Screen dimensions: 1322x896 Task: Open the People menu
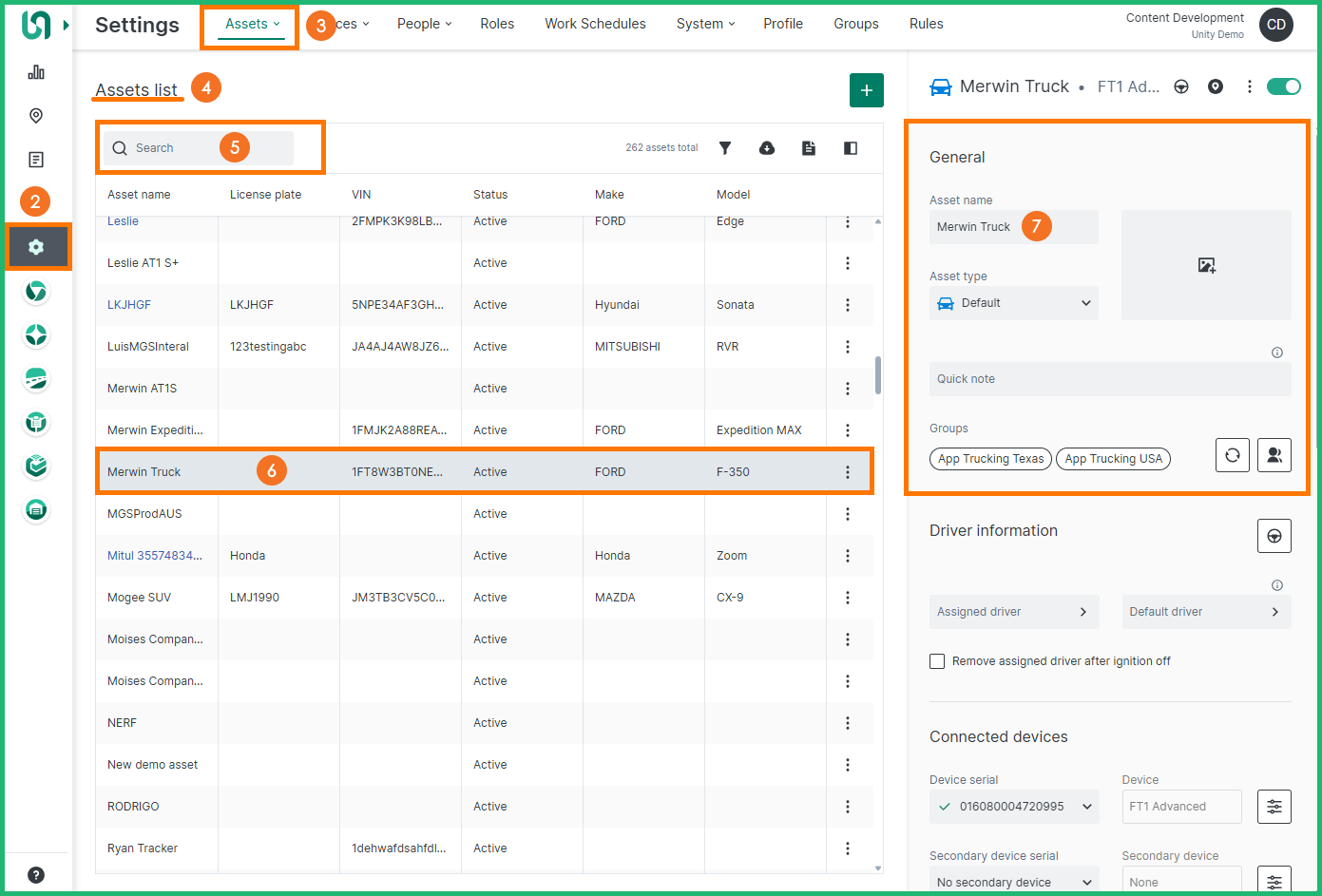(424, 24)
